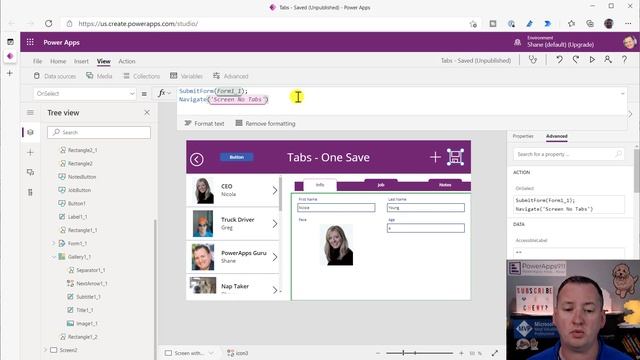
Task: Open the screen selector dropdown at bottom
Action: point(211,353)
